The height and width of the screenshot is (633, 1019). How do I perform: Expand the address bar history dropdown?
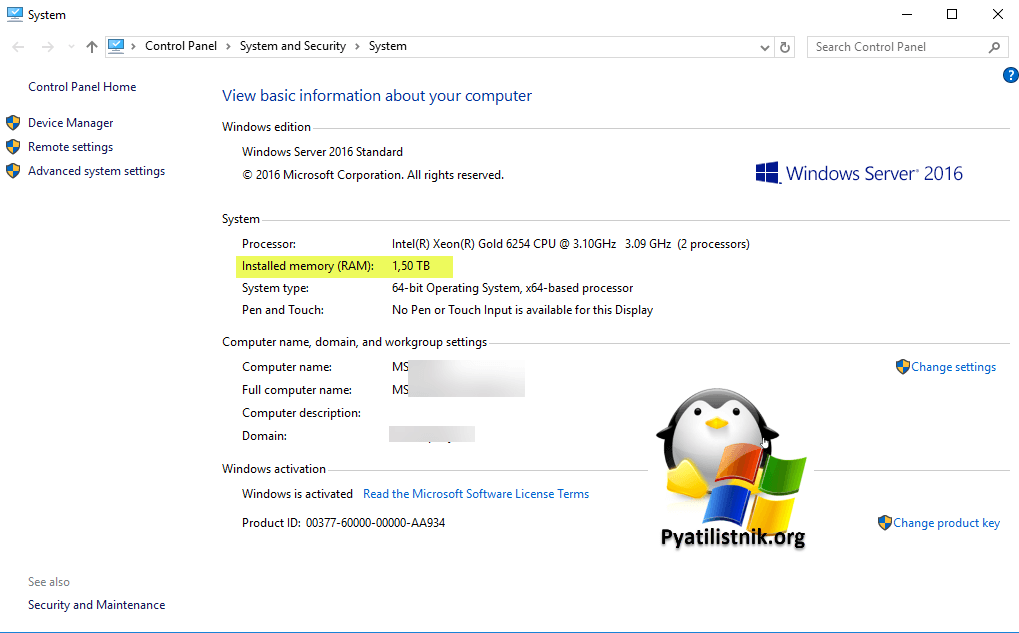click(764, 47)
